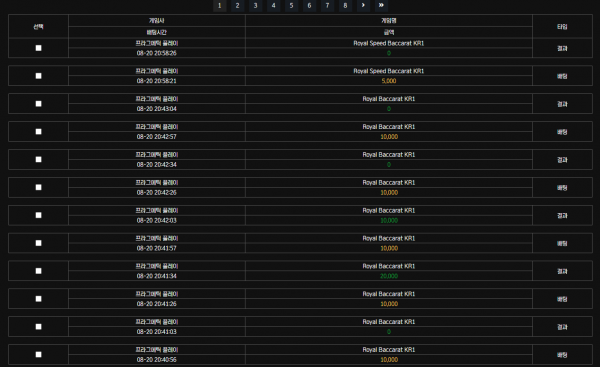Switch to page 3
Screen dimensions: 600x367
pyautogui.click(x=255, y=5)
